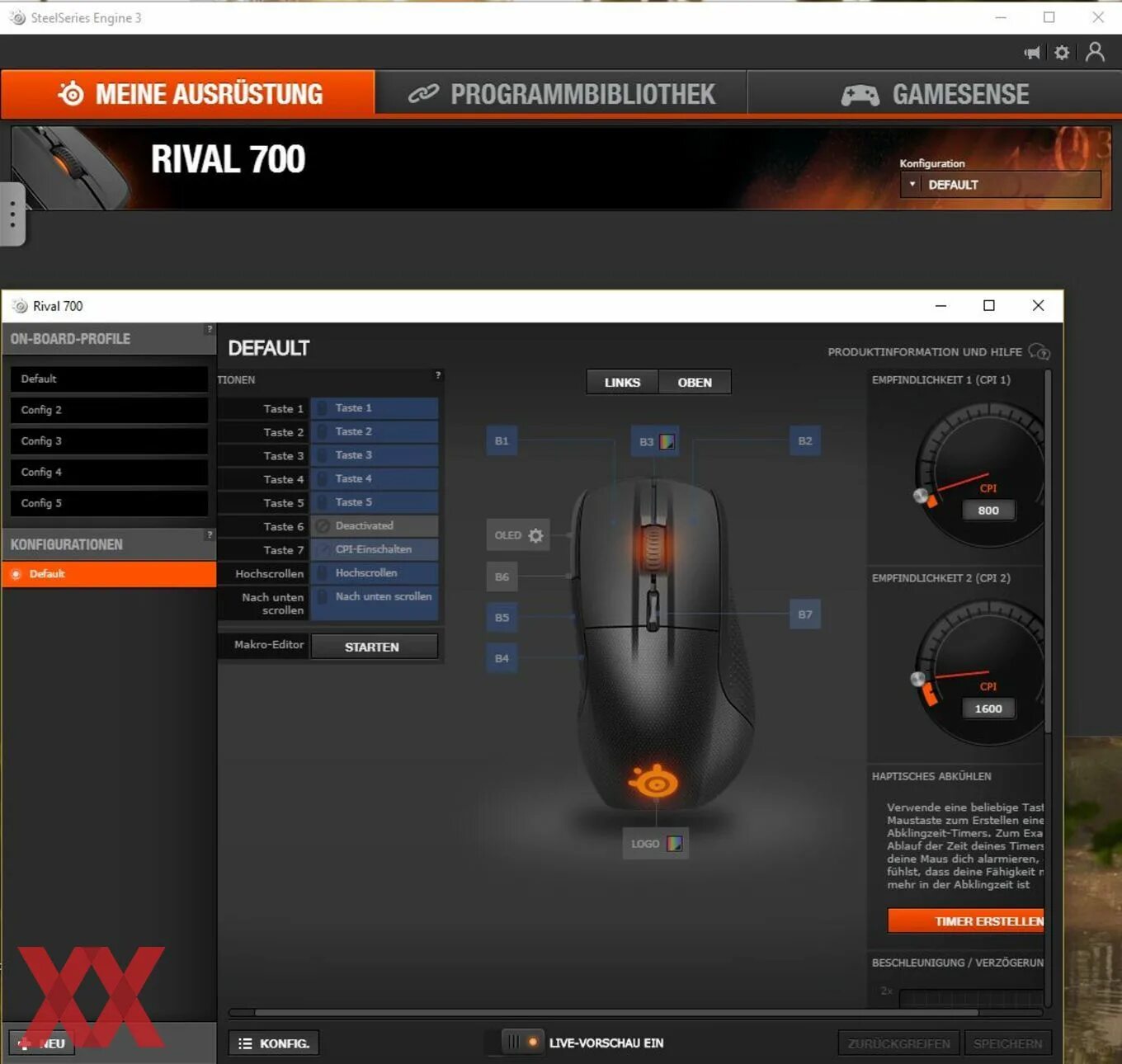Edit the CPI 1600 value field
This screenshot has width=1122, height=1064.
click(988, 709)
